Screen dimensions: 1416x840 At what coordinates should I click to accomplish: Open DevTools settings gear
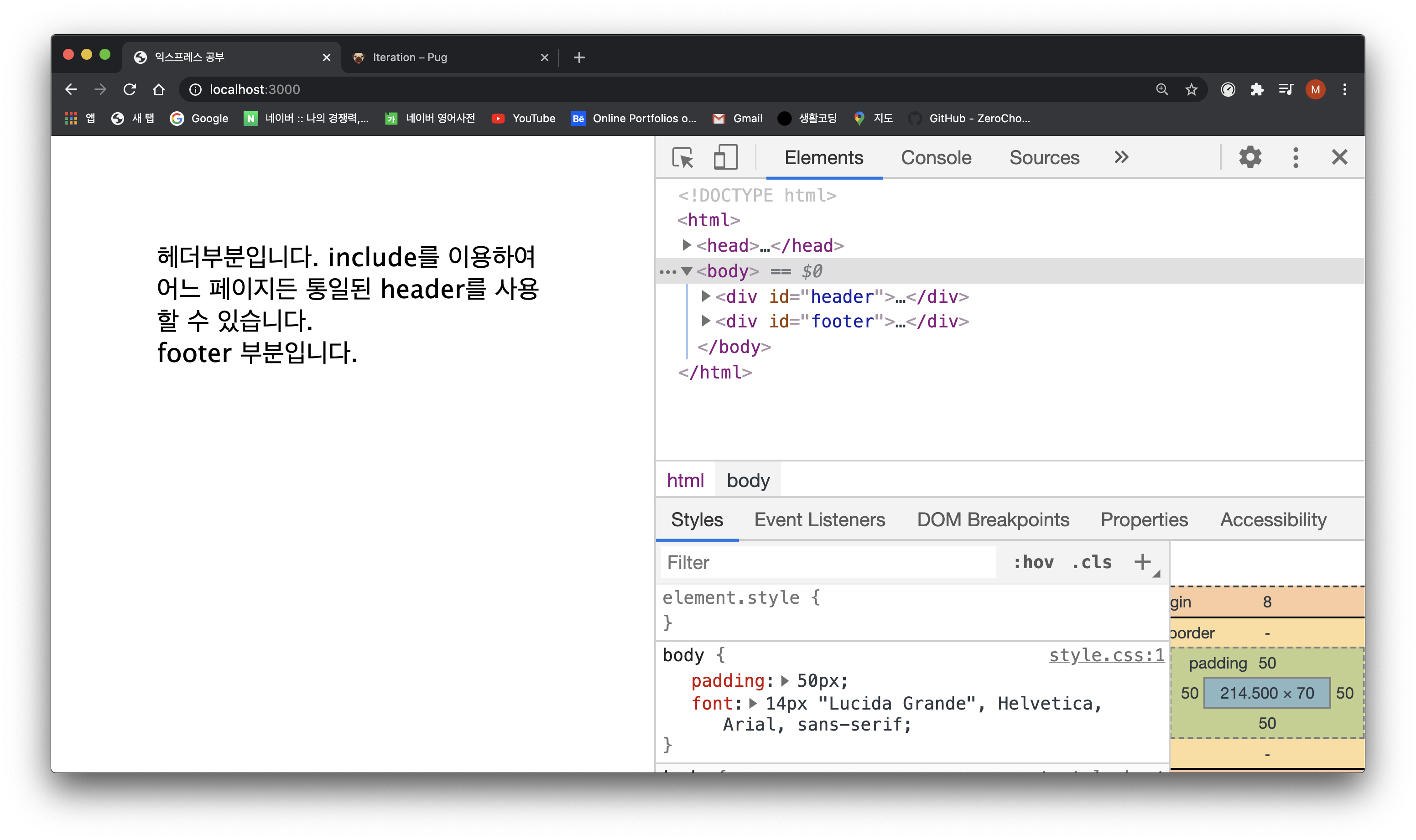tap(1249, 157)
